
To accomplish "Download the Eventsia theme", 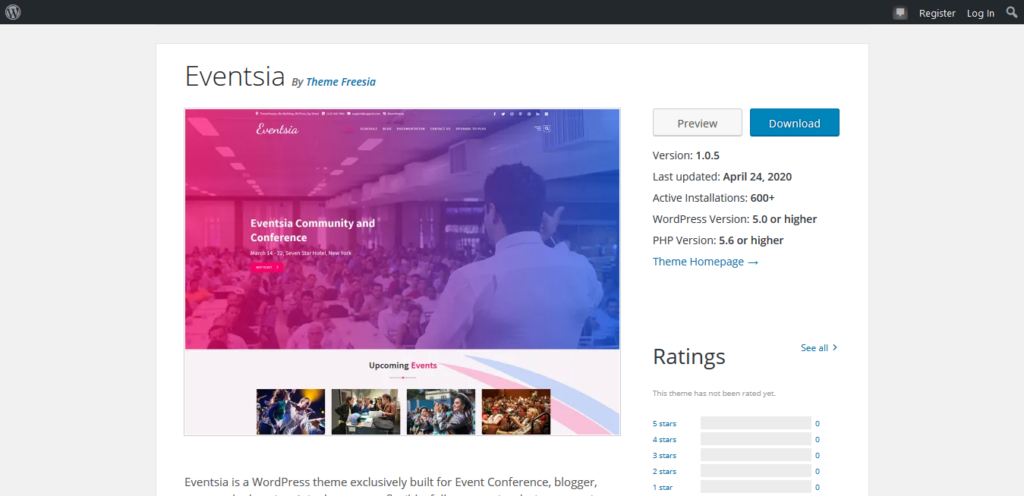I will tap(794, 123).
